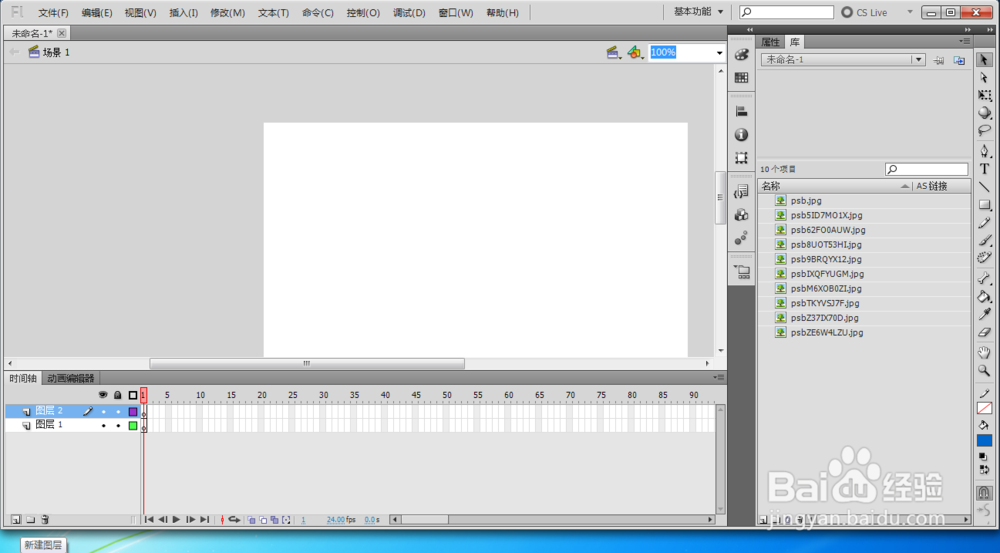Switch to the 时间轴 tab
The width and height of the screenshot is (1000, 553).
[x=23, y=378]
